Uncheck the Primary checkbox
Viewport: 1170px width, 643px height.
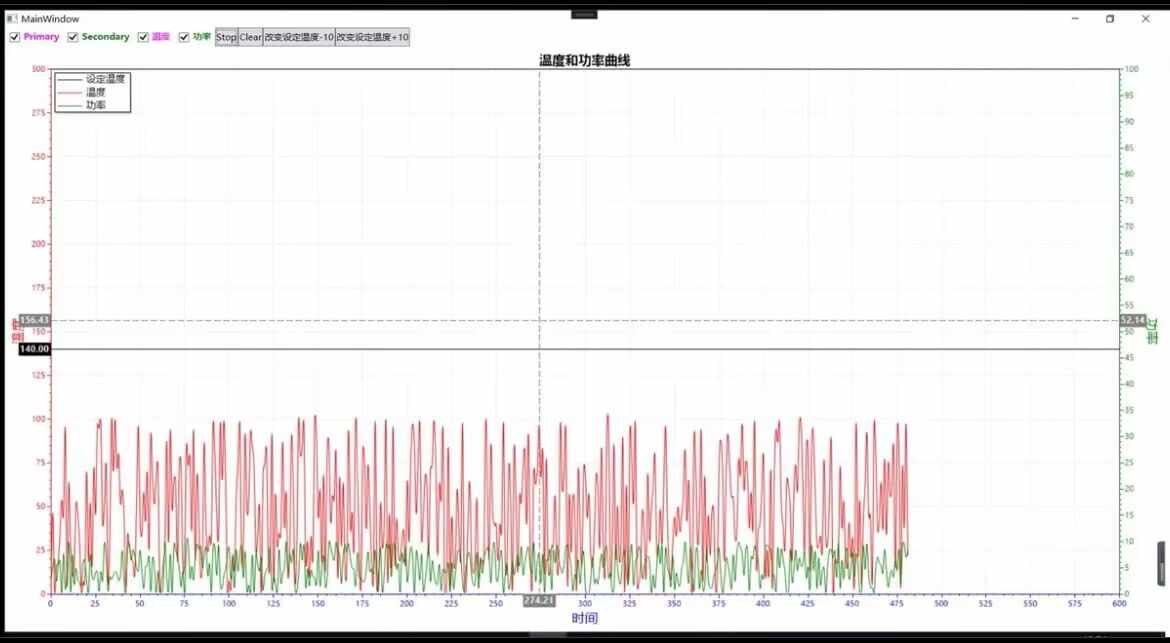[x=14, y=37]
